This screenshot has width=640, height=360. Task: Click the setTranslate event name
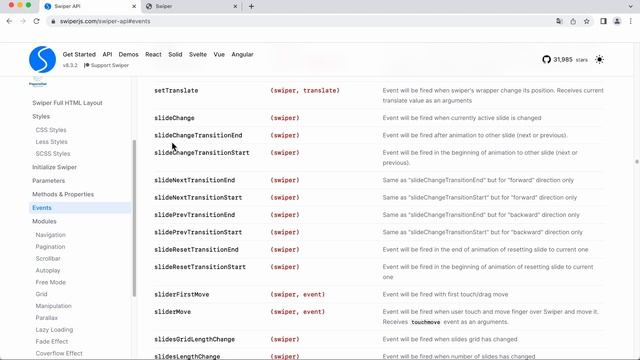(x=176, y=91)
